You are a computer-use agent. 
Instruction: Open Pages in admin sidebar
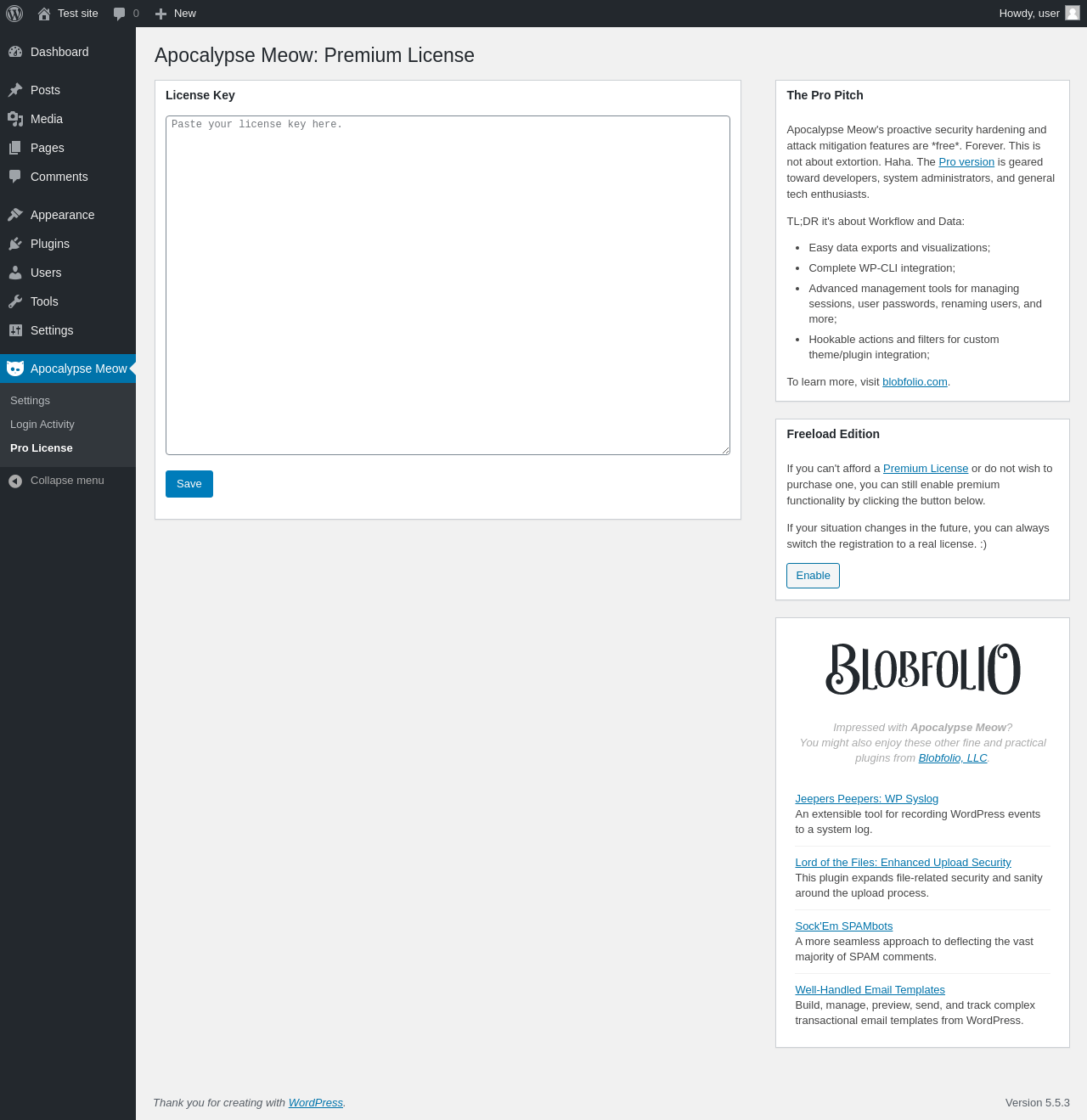[x=48, y=148]
